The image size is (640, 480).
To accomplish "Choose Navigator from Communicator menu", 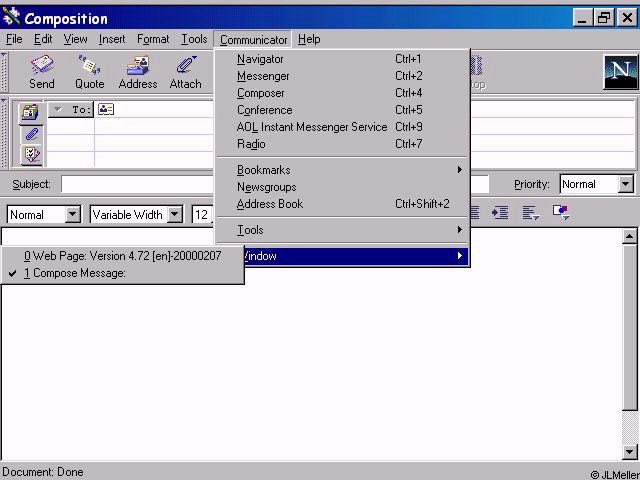I will click(x=342, y=59).
